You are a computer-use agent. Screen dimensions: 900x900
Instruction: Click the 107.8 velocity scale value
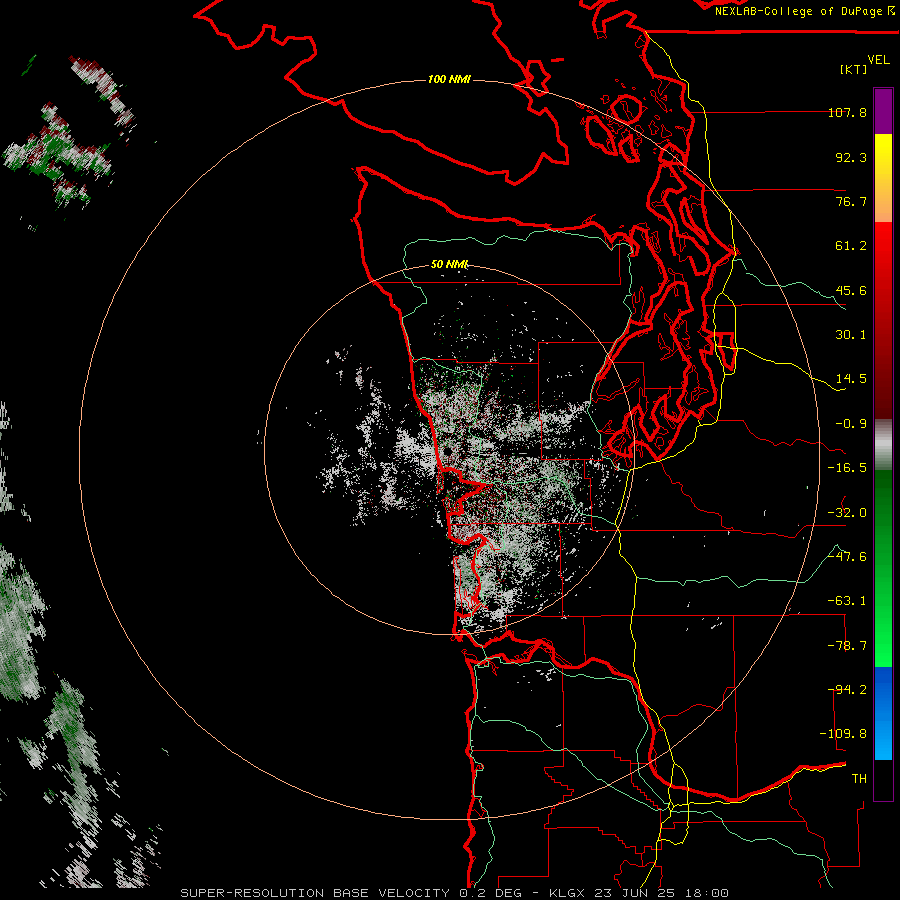847,112
